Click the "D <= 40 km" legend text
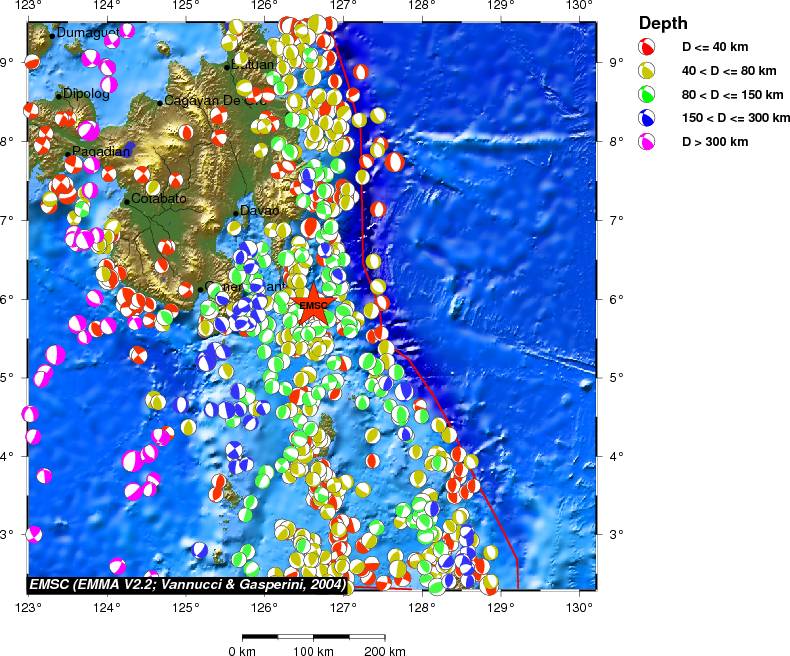 point(714,47)
